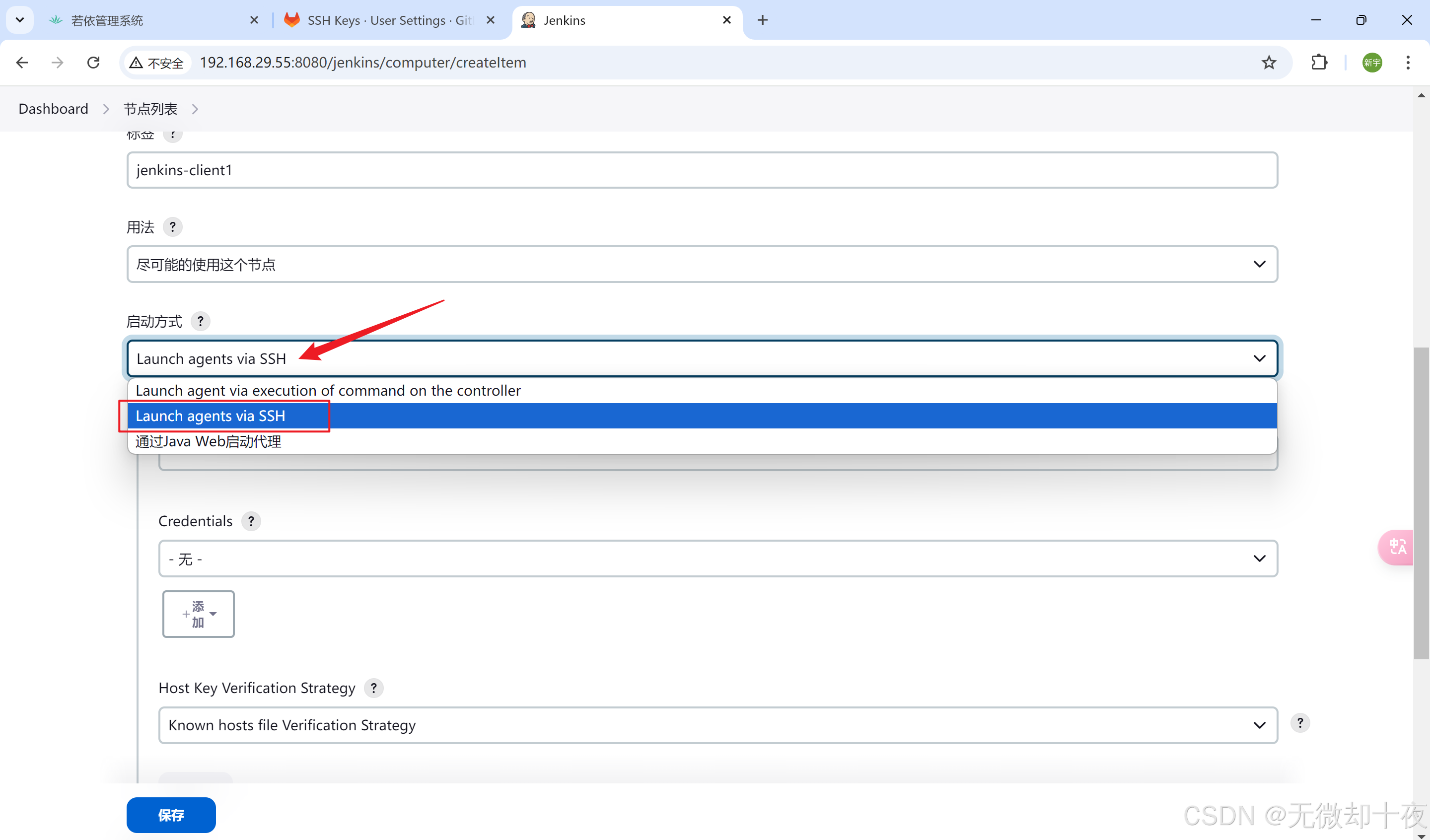Screen dimensions: 1430x840
Task: Click the 添加 add credentials button
Action: click(199, 614)
